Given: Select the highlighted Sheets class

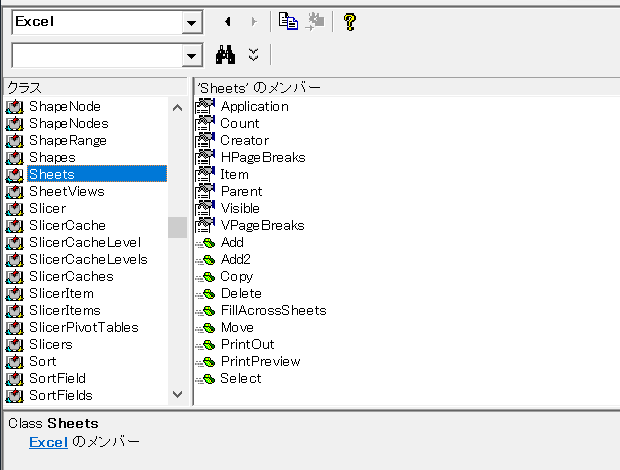Looking at the screenshot, I should click(x=97, y=174).
